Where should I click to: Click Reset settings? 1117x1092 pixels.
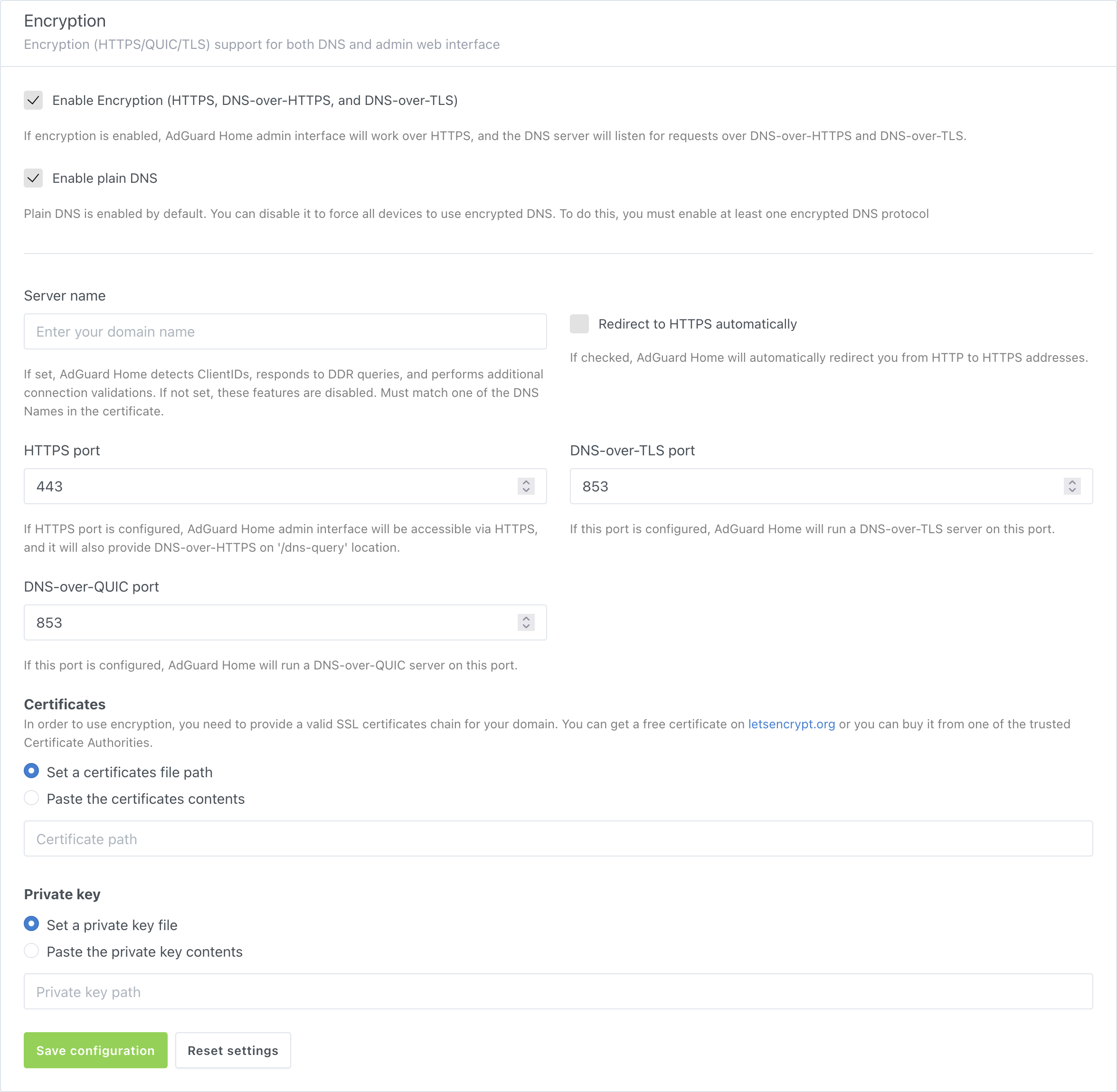(x=233, y=1050)
